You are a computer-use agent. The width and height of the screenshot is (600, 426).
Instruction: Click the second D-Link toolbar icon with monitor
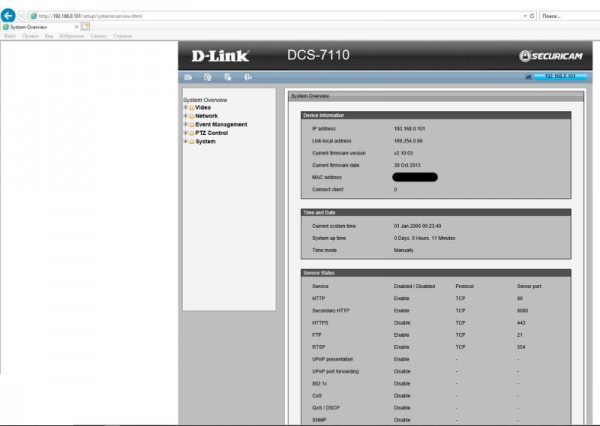pos(208,77)
